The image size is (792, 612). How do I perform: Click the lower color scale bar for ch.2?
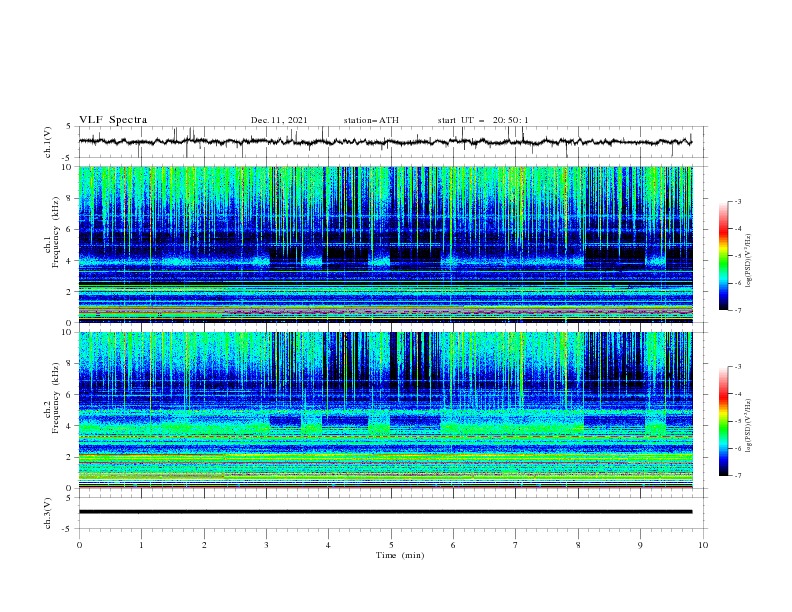click(x=723, y=421)
